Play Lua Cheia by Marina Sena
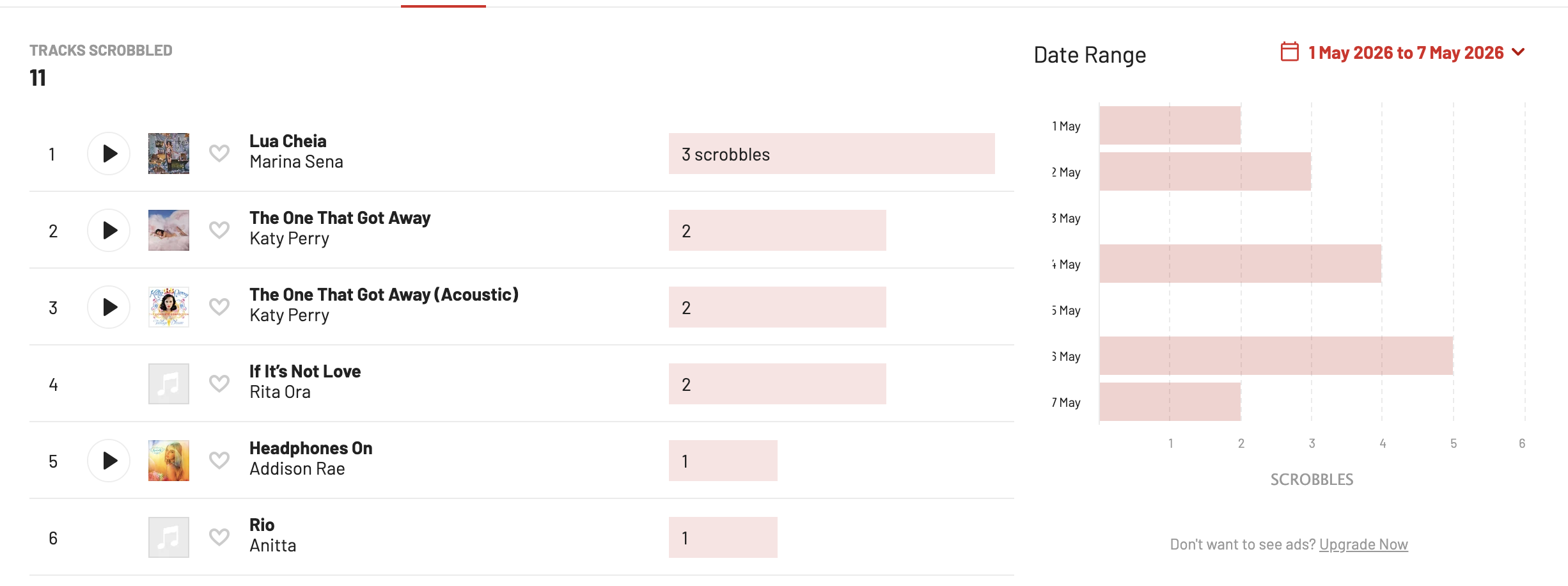The height and width of the screenshot is (586, 1568). 109,154
